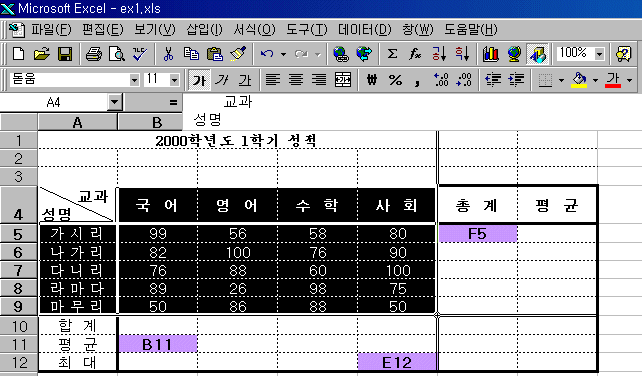642x376 pixels.
Task: Click the Sort Ascending icon
Action: 439,54
